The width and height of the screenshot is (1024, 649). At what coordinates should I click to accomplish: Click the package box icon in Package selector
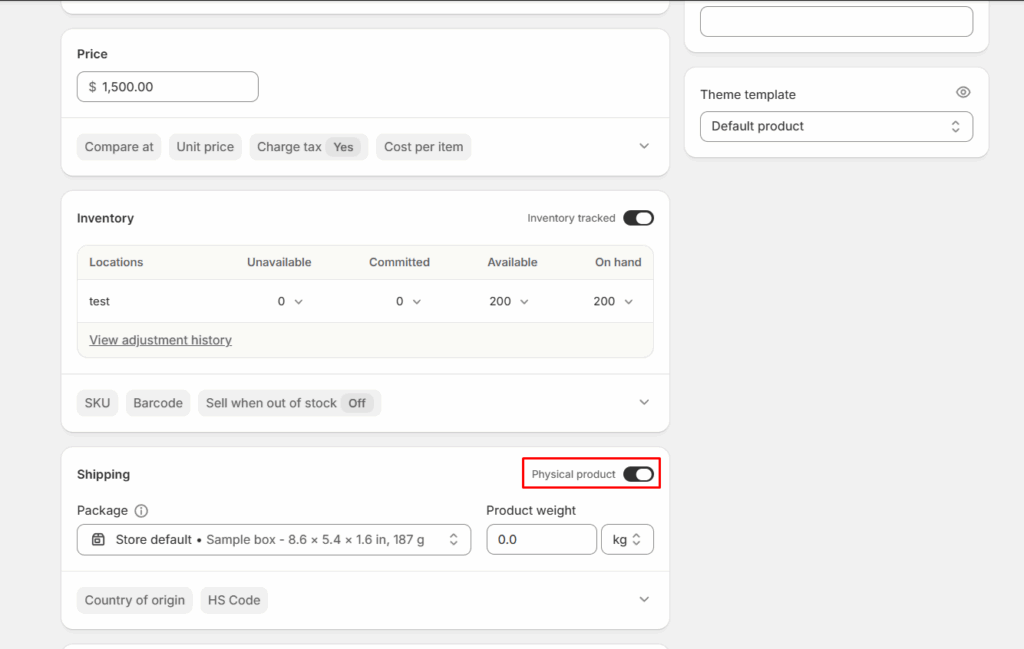click(x=98, y=540)
